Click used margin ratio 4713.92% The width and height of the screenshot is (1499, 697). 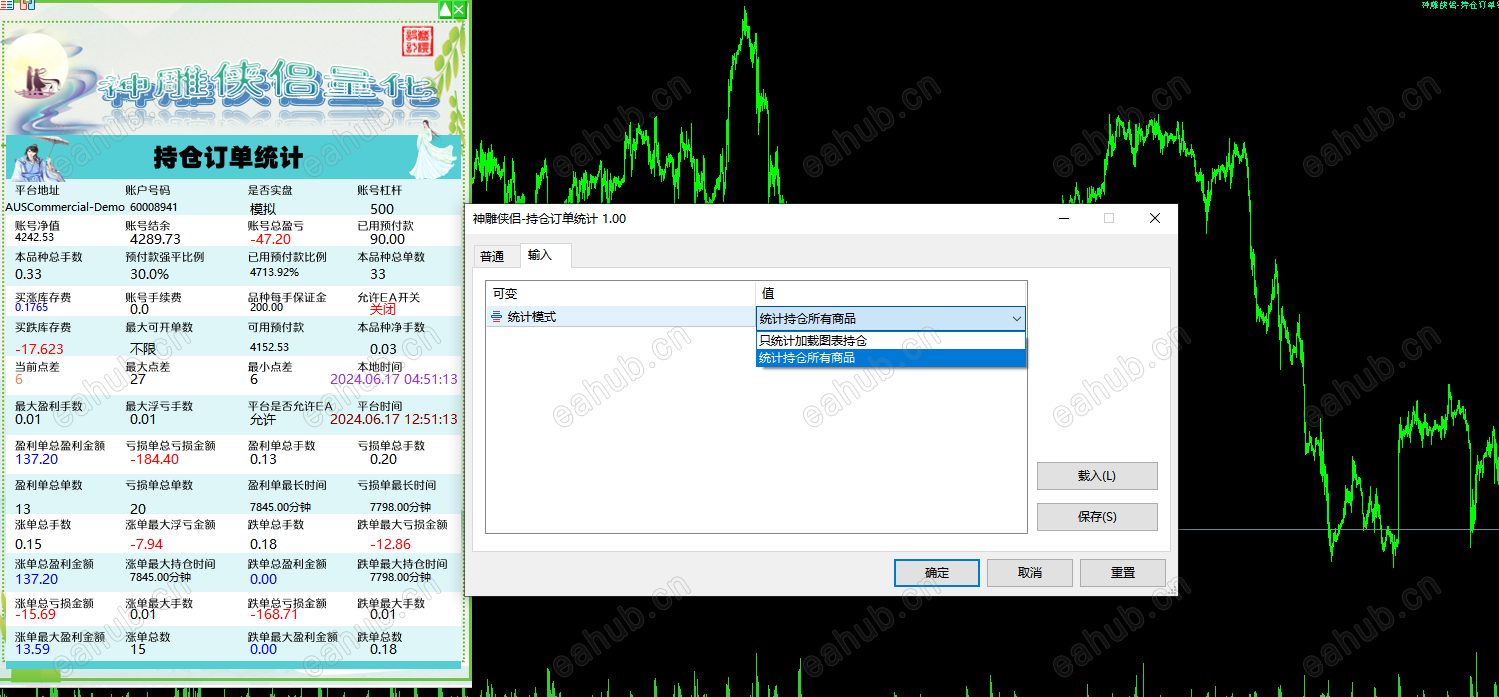[x=274, y=272]
